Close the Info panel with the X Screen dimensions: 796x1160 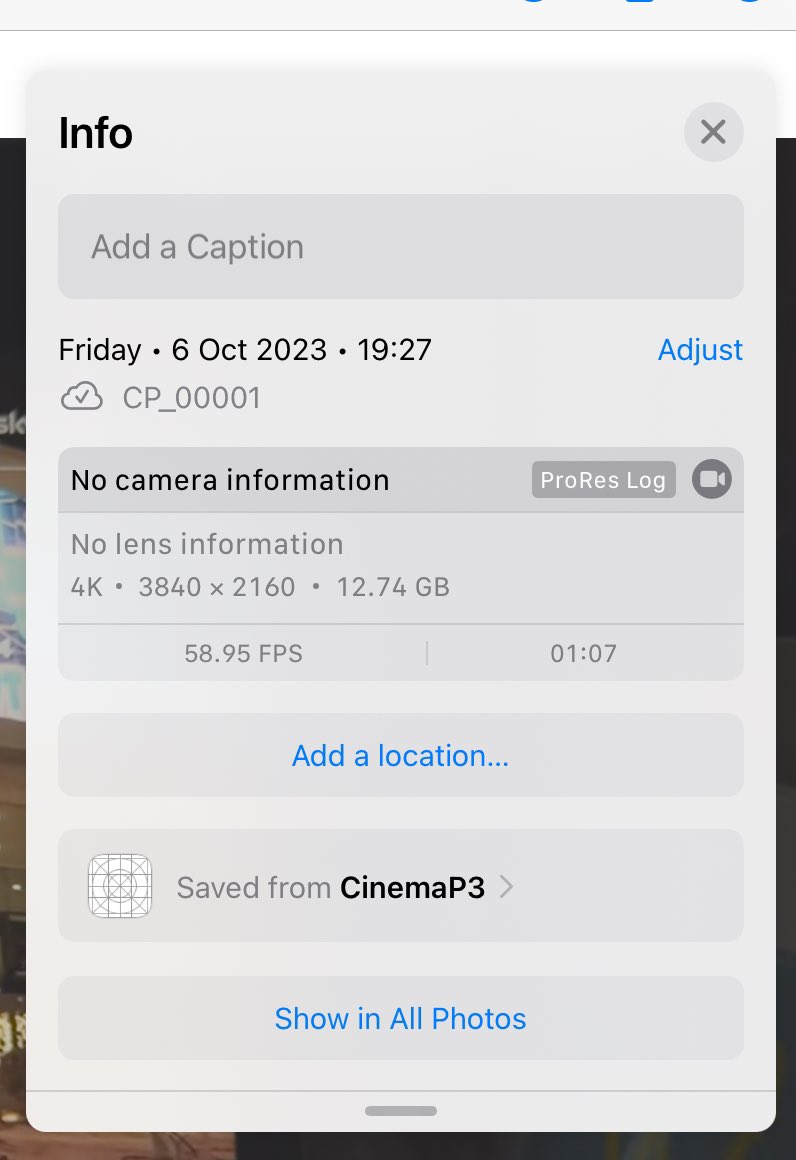tap(713, 132)
